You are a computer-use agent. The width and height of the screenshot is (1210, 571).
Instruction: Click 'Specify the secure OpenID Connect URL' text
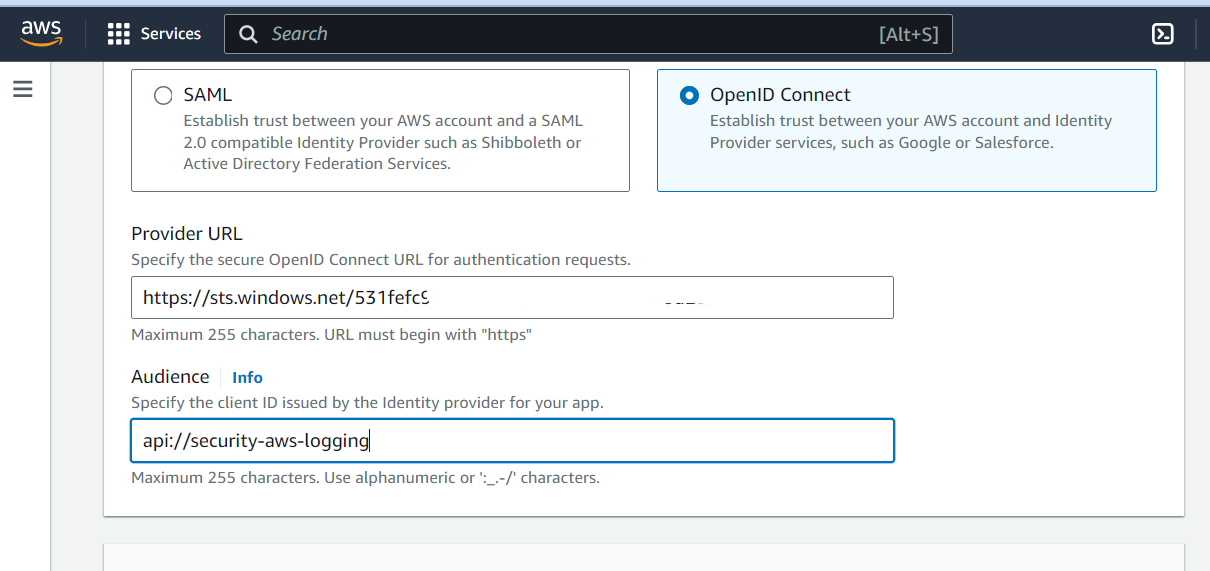pyautogui.click(x=381, y=260)
